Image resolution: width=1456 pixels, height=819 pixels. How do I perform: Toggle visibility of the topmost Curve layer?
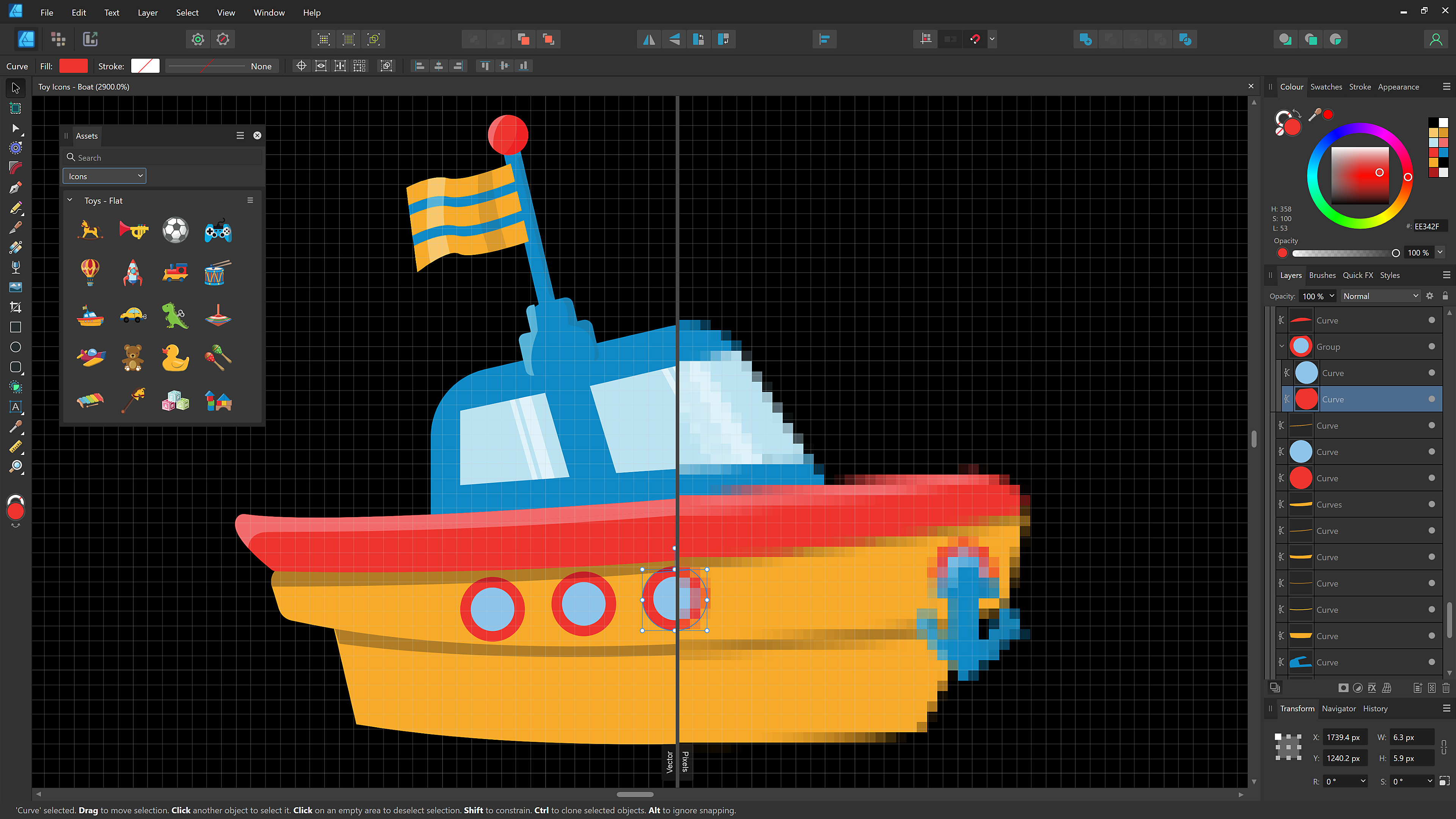1432,320
